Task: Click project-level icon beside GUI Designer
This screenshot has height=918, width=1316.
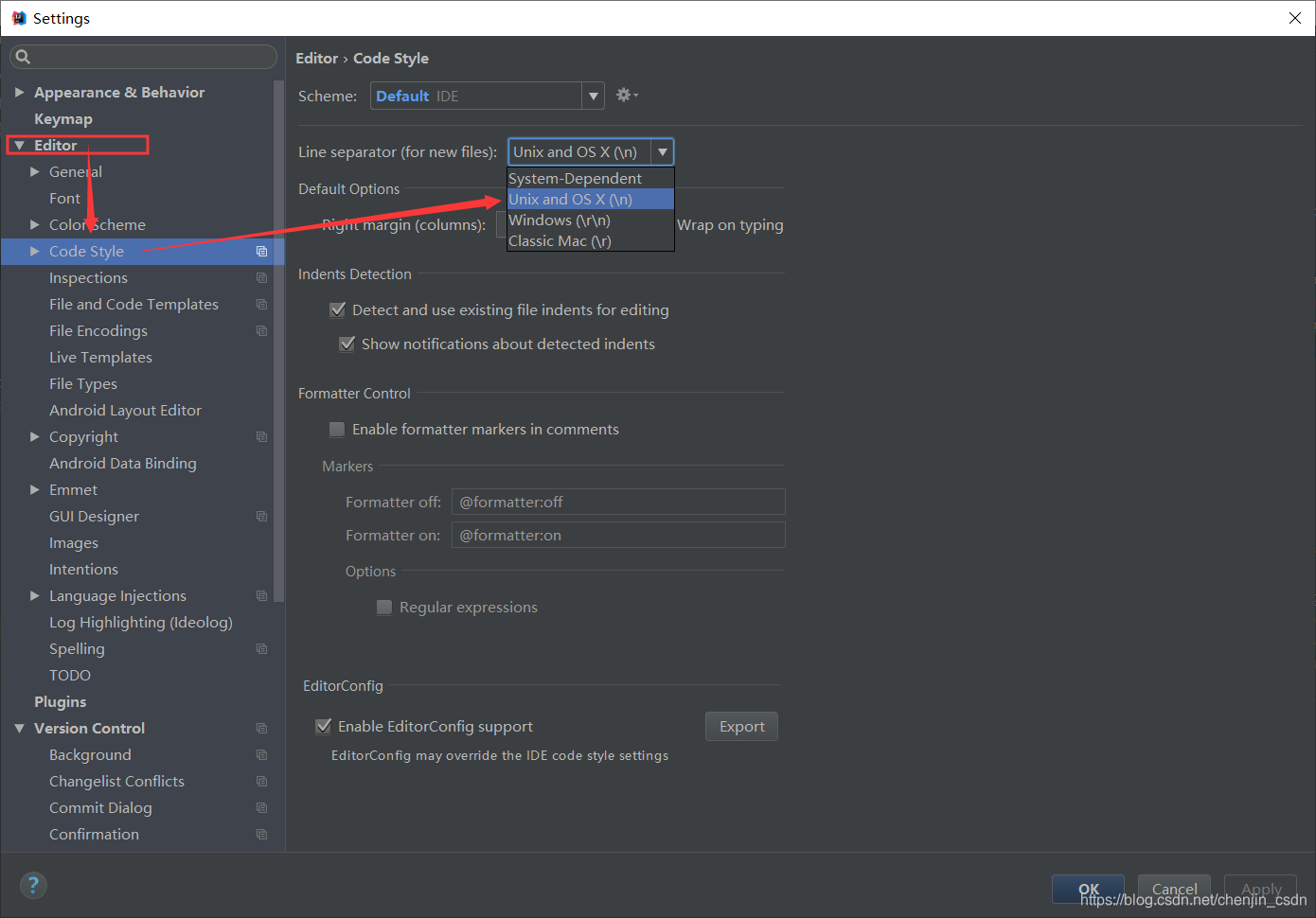Action: pos(262,516)
